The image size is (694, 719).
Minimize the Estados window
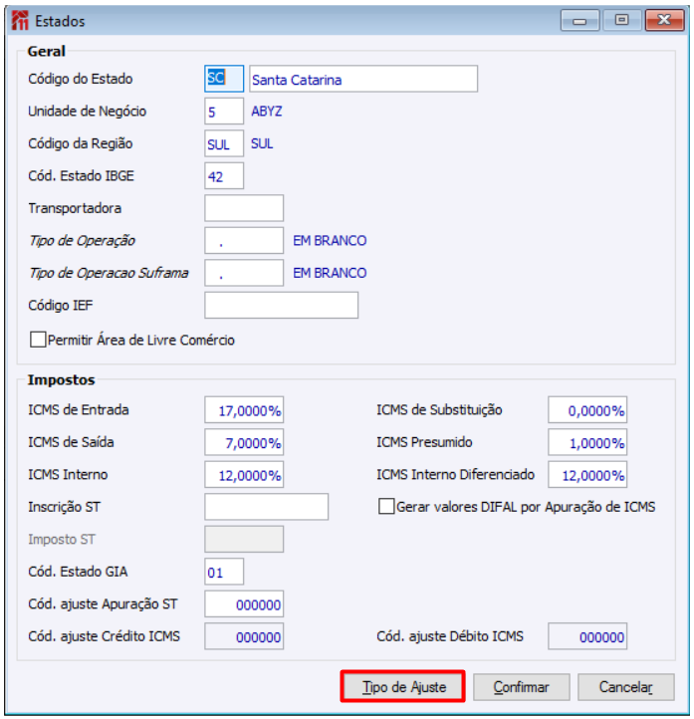pyautogui.click(x=579, y=21)
